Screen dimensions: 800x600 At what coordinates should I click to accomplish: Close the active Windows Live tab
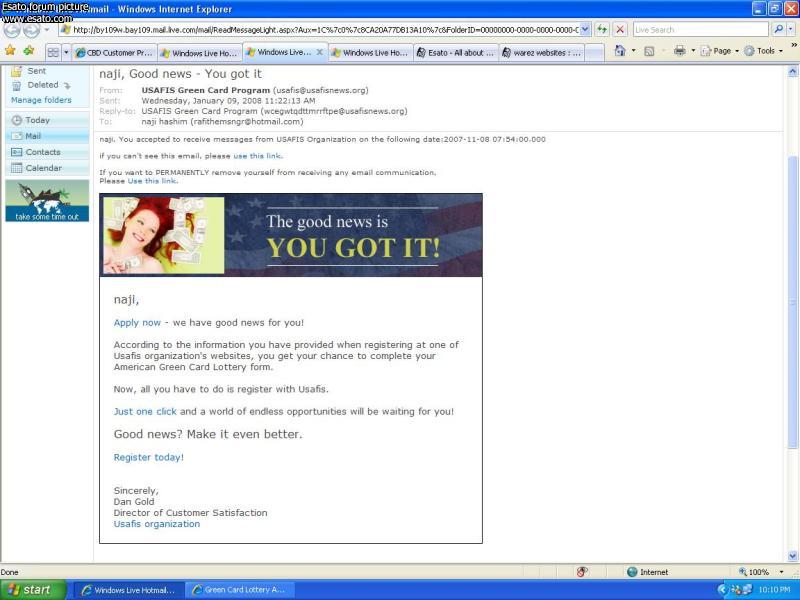tap(320, 52)
